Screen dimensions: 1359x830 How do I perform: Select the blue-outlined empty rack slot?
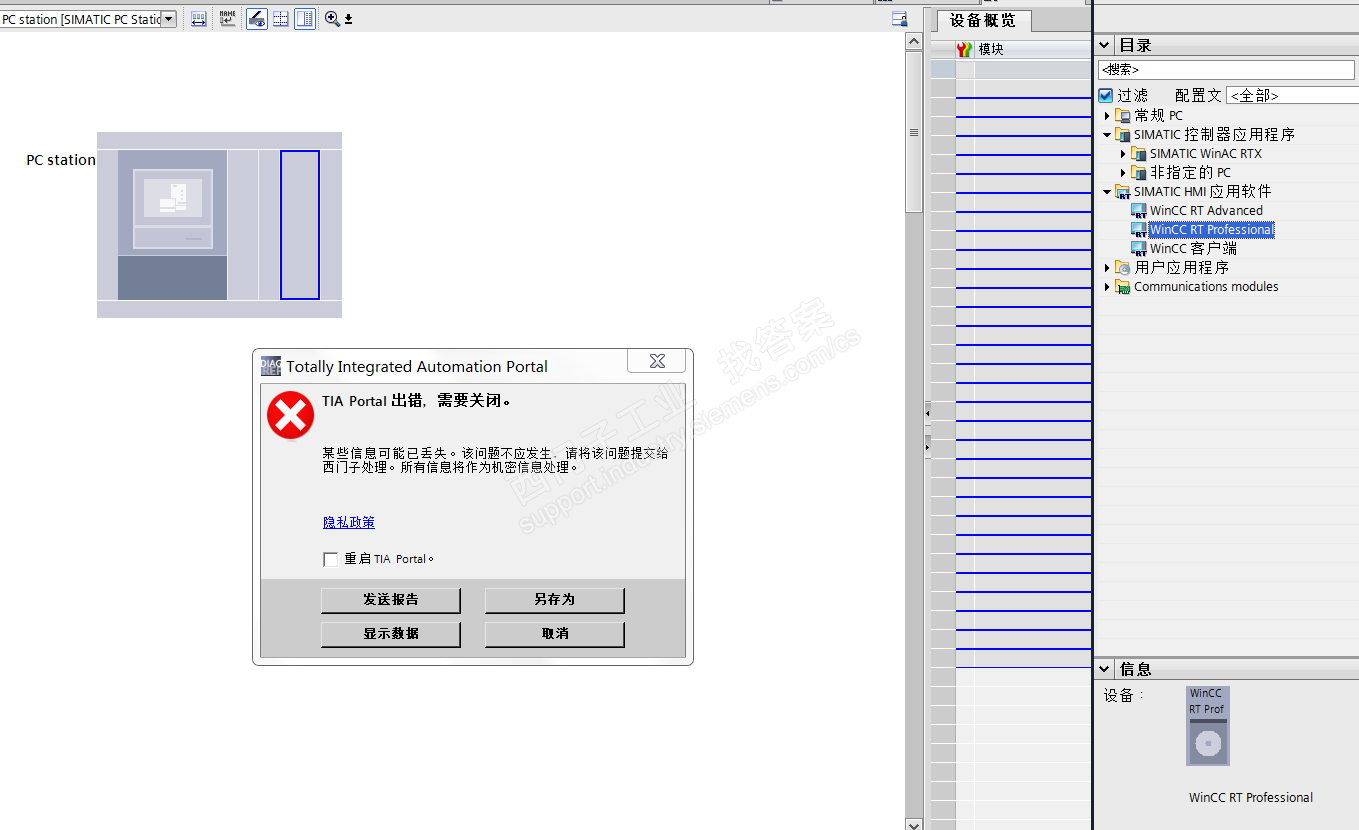tap(300, 225)
